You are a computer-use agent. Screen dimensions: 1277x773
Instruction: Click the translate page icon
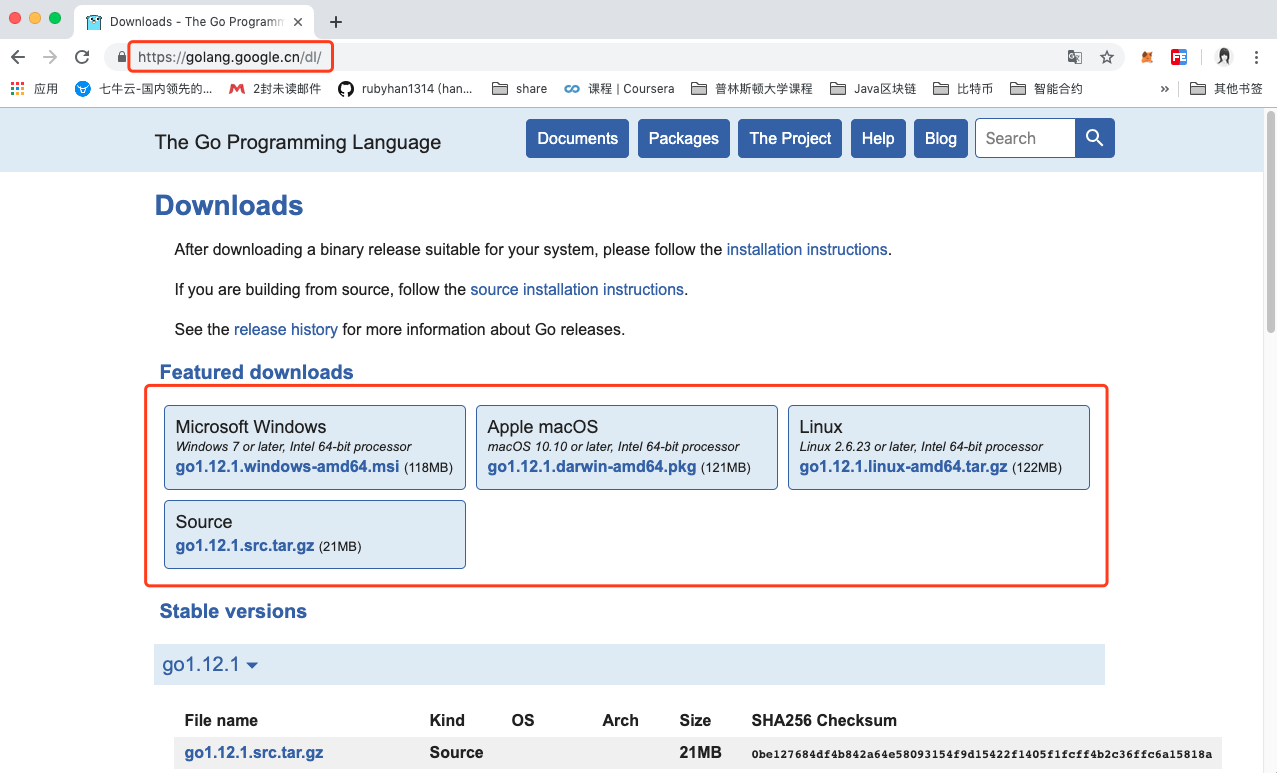point(1075,57)
